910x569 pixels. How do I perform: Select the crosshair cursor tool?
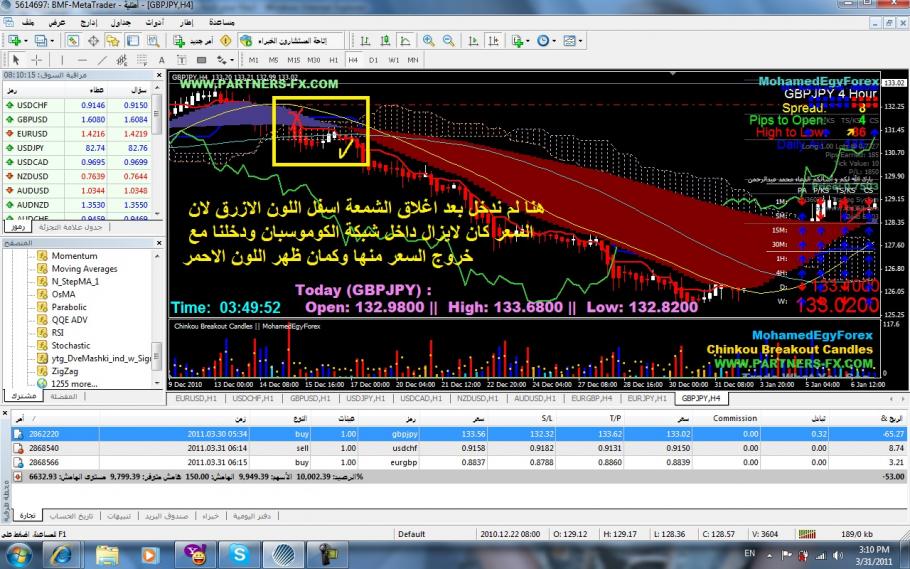coord(37,59)
